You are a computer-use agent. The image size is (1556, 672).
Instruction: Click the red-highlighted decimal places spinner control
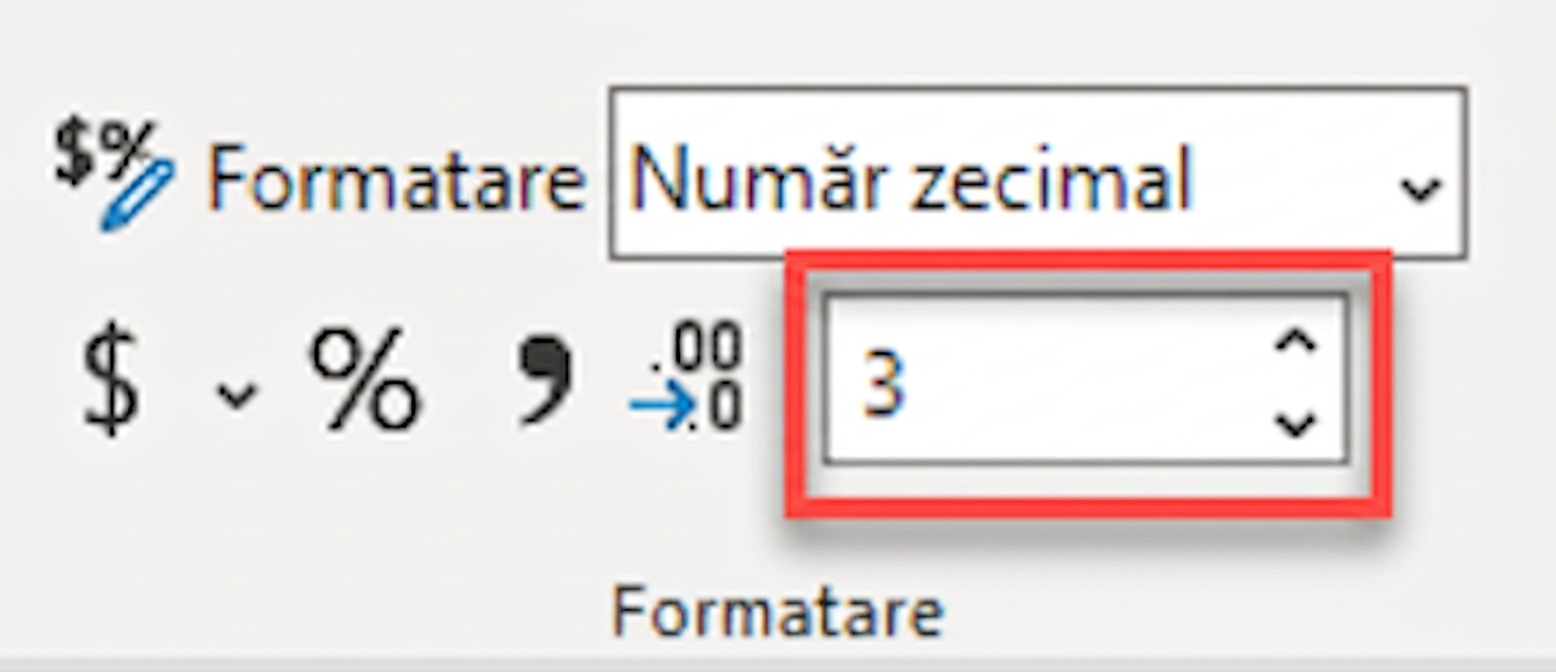1087,384
